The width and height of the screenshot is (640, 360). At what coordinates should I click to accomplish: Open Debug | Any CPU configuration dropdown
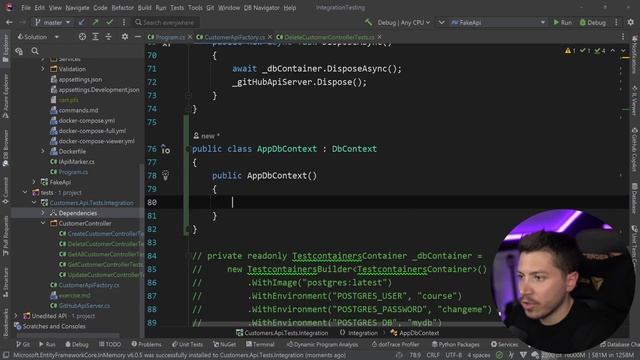(x=403, y=22)
